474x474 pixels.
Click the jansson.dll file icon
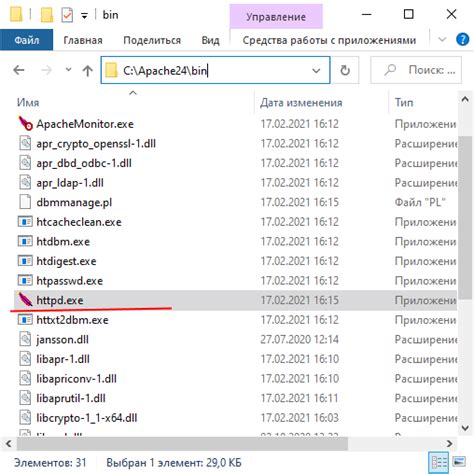click(25, 339)
